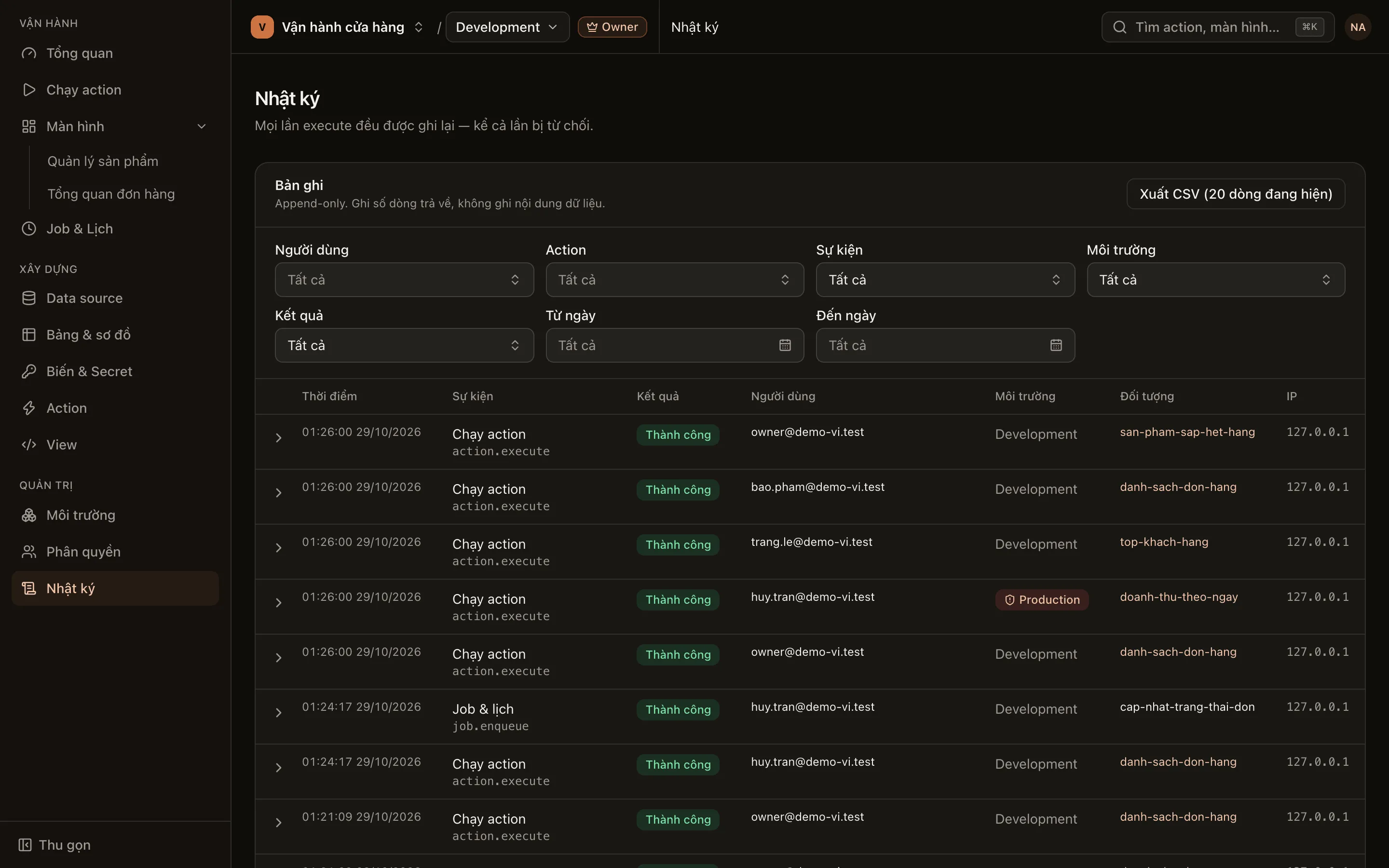The width and height of the screenshot is (1389, 868).
Task: Click the Màn hình grid icon
Action: point(29,126)
